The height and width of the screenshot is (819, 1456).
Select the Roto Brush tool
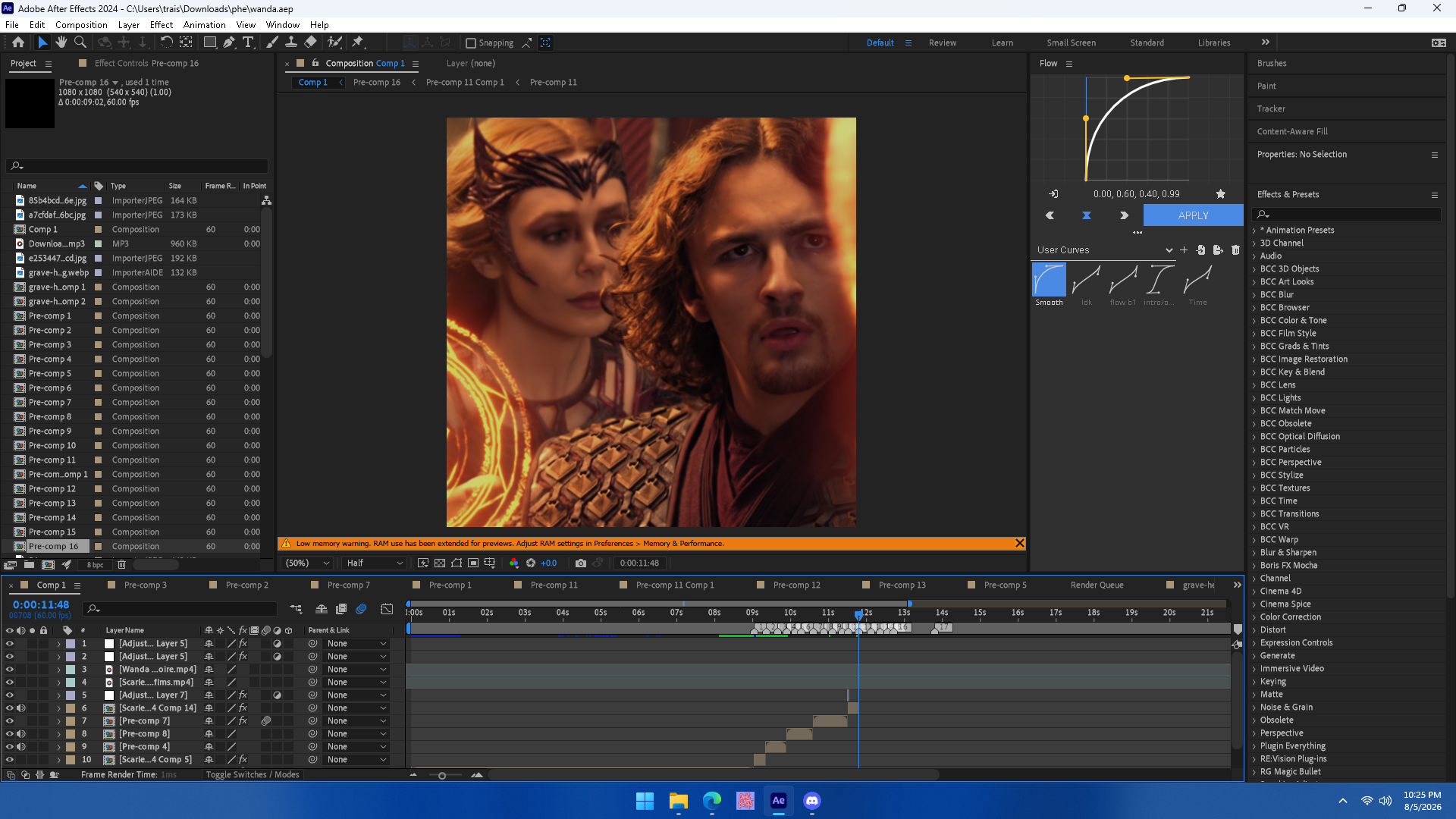[334, 42]
